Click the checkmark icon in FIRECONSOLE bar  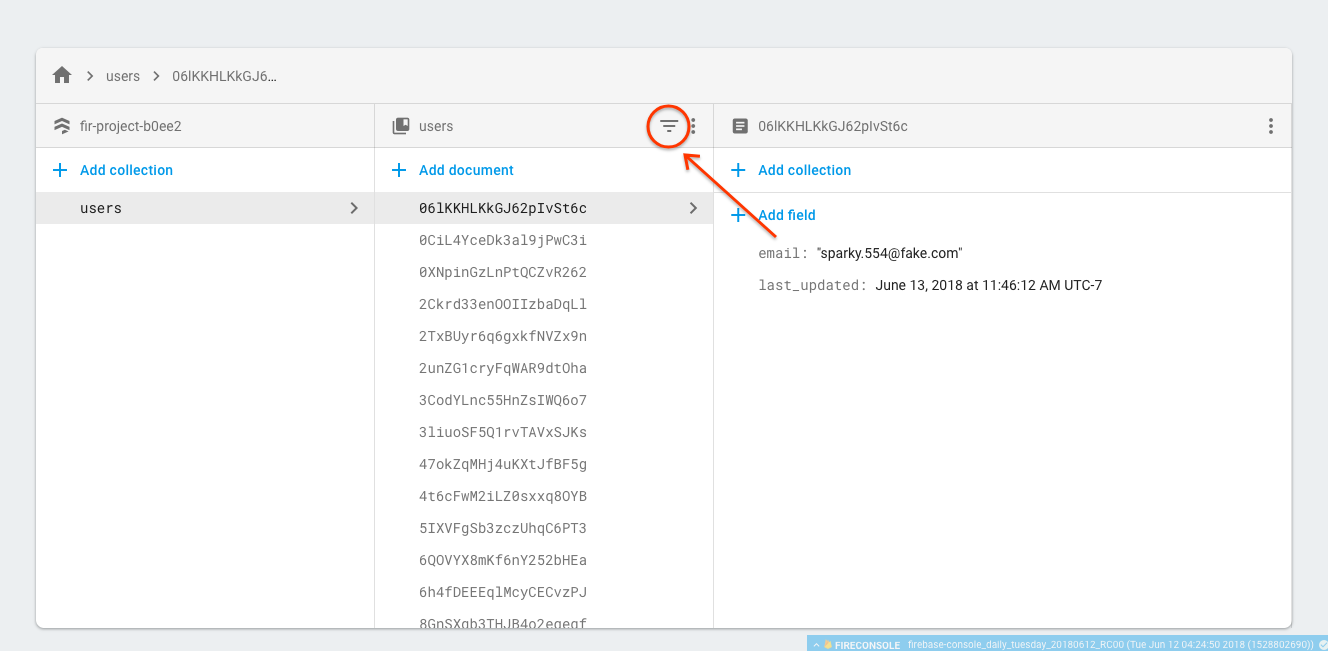(1322, 645)
